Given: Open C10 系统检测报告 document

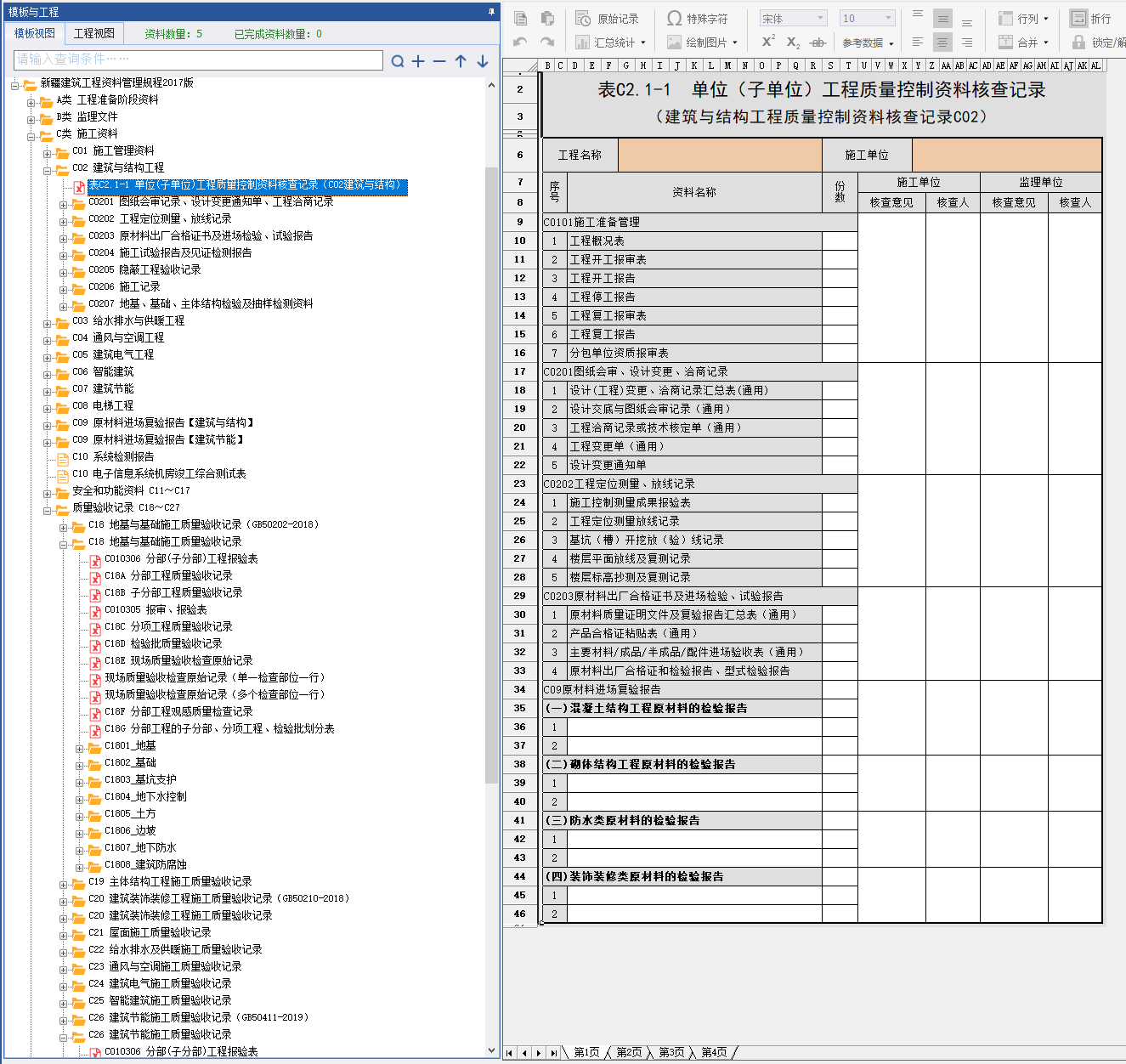Looking at the screenshot, I should (x=113, y=457).
